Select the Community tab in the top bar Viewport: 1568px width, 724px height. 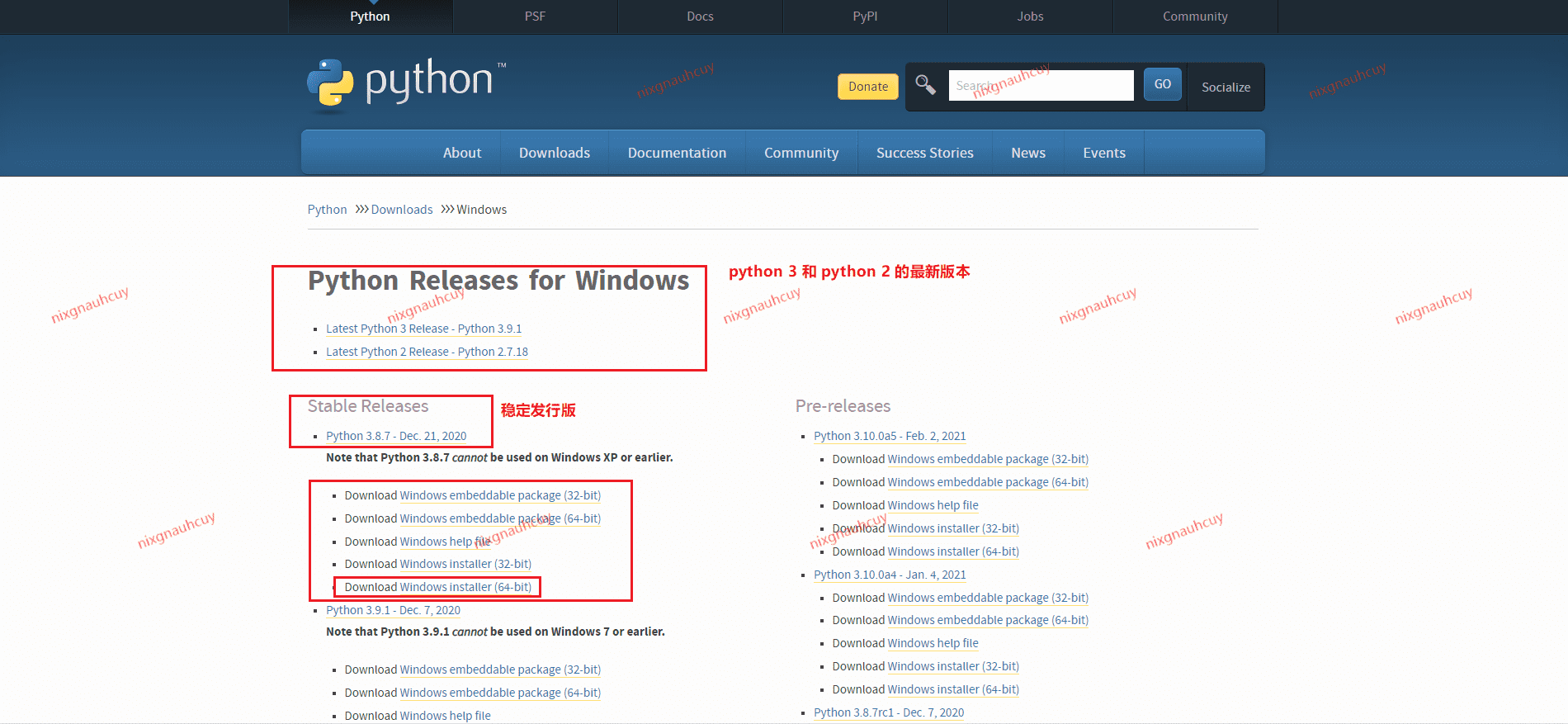click(1195, 17)
